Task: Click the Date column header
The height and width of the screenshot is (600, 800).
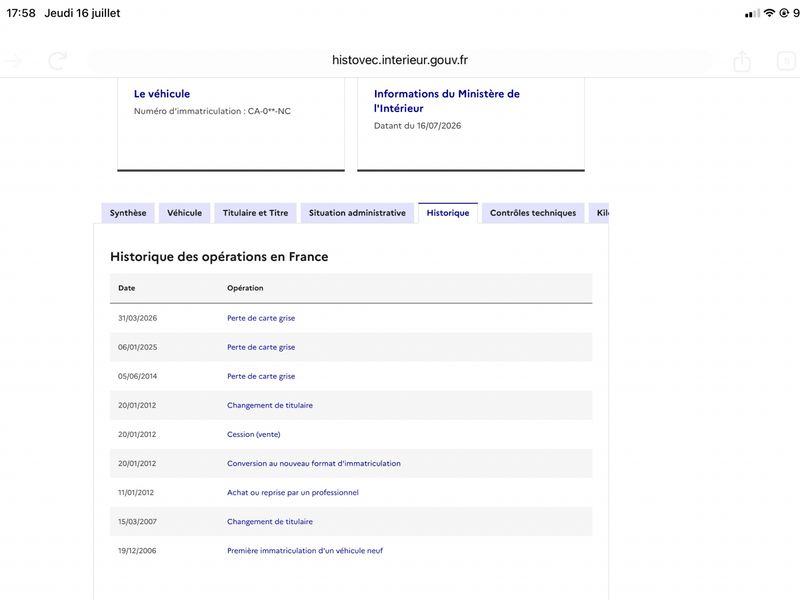Action: (x=127, y=288)
